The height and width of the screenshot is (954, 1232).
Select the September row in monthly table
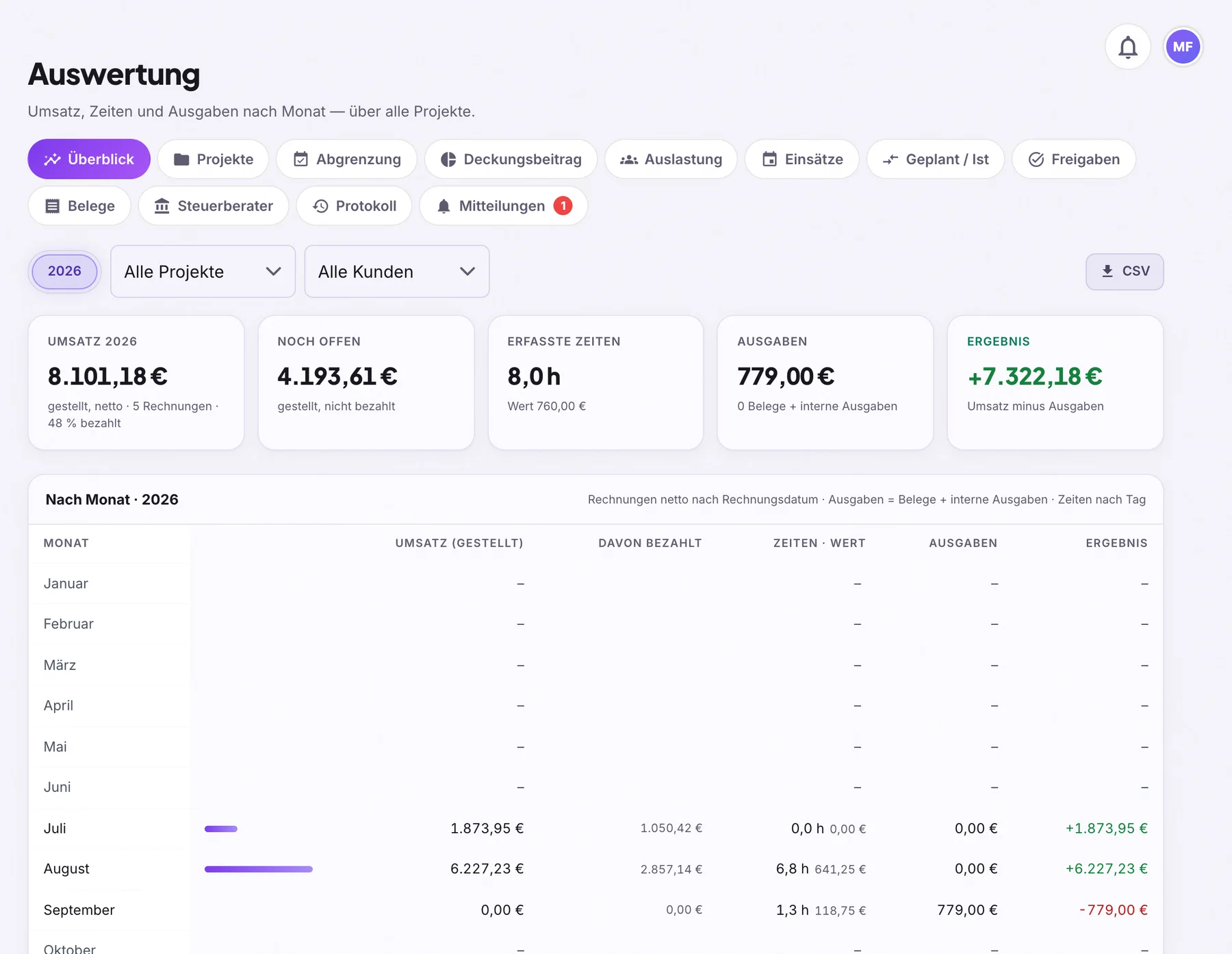[595, 910]
